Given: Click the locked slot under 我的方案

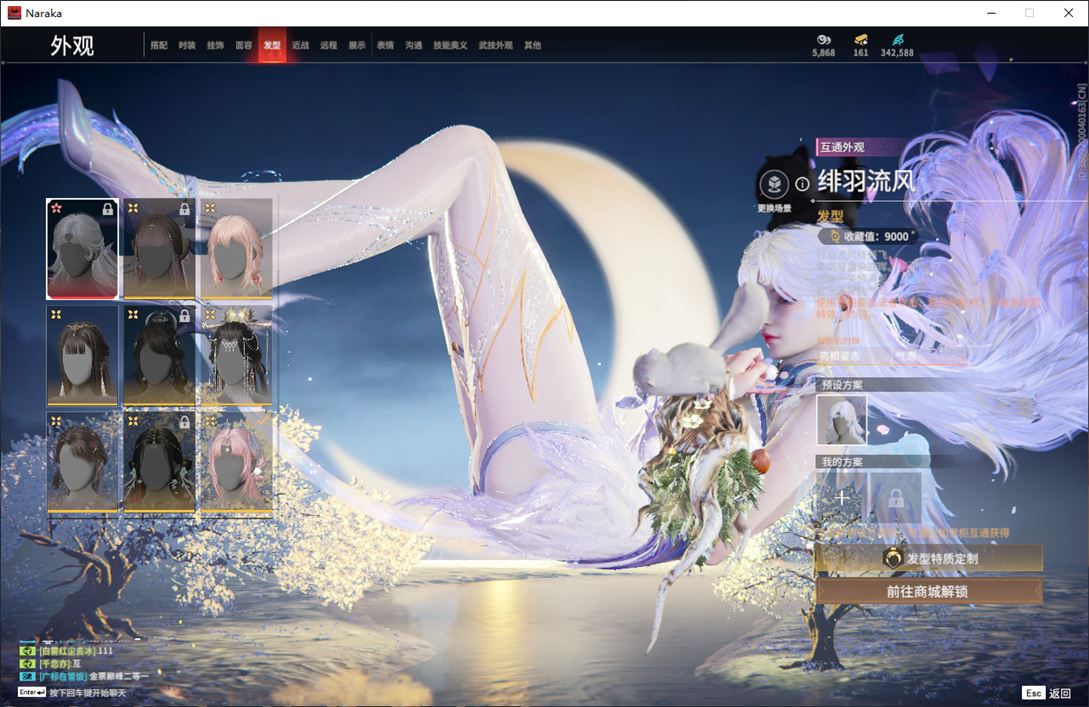Looking at the screenshot, I should click(x=895, y=497).
